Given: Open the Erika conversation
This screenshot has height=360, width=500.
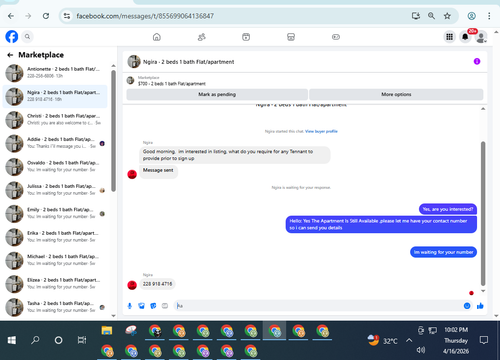Looking at the screenshot, I should tap(55, 237).
